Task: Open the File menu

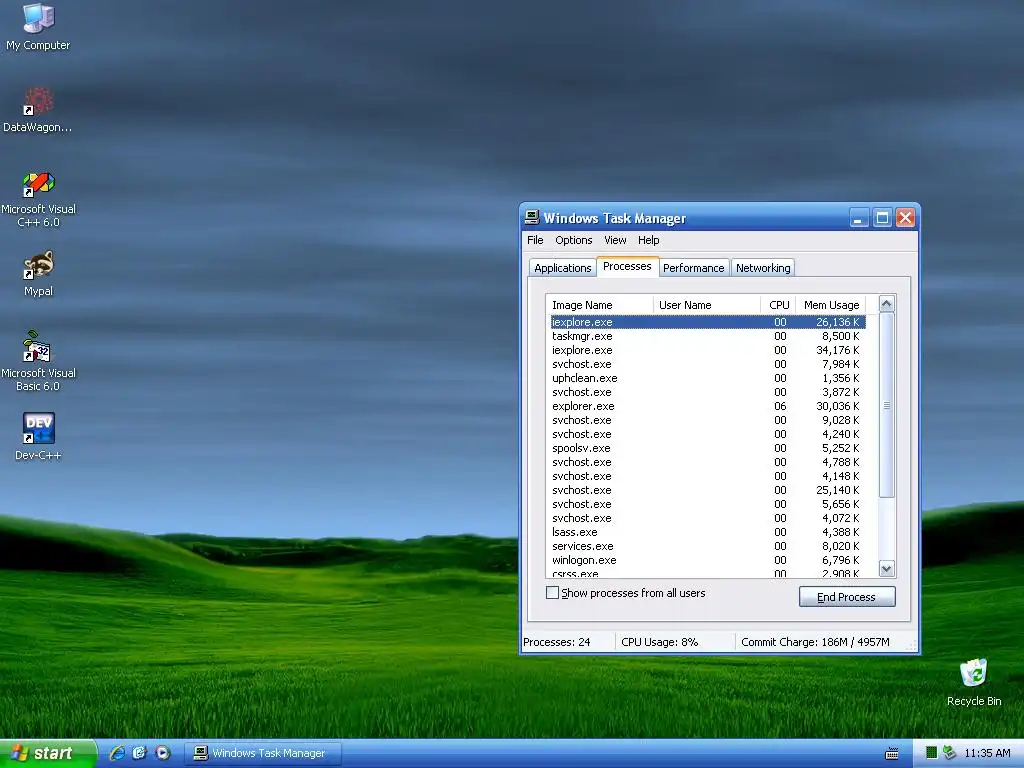Action: point(535,240)
